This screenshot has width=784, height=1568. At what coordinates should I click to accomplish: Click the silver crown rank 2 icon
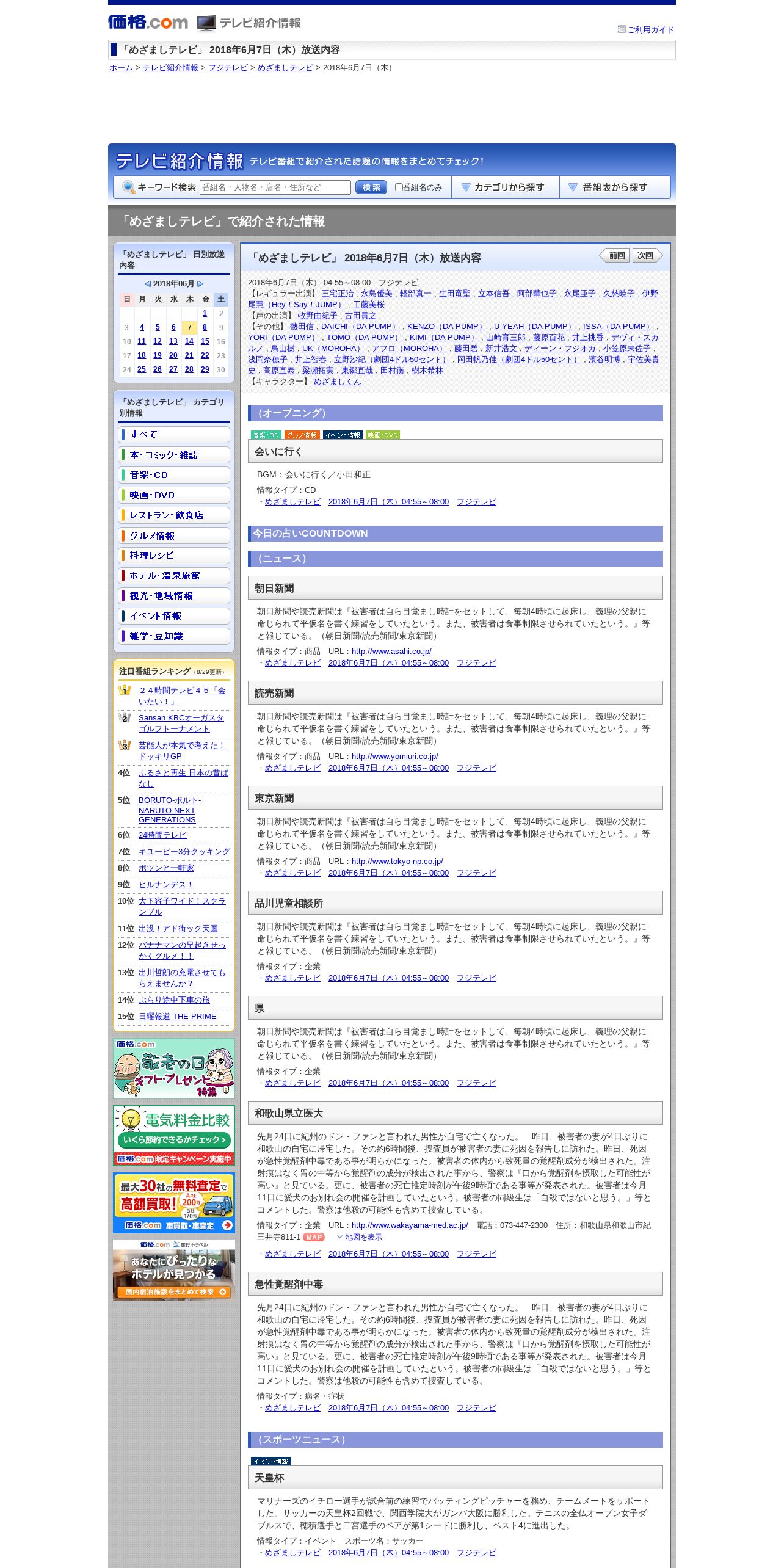125,718
